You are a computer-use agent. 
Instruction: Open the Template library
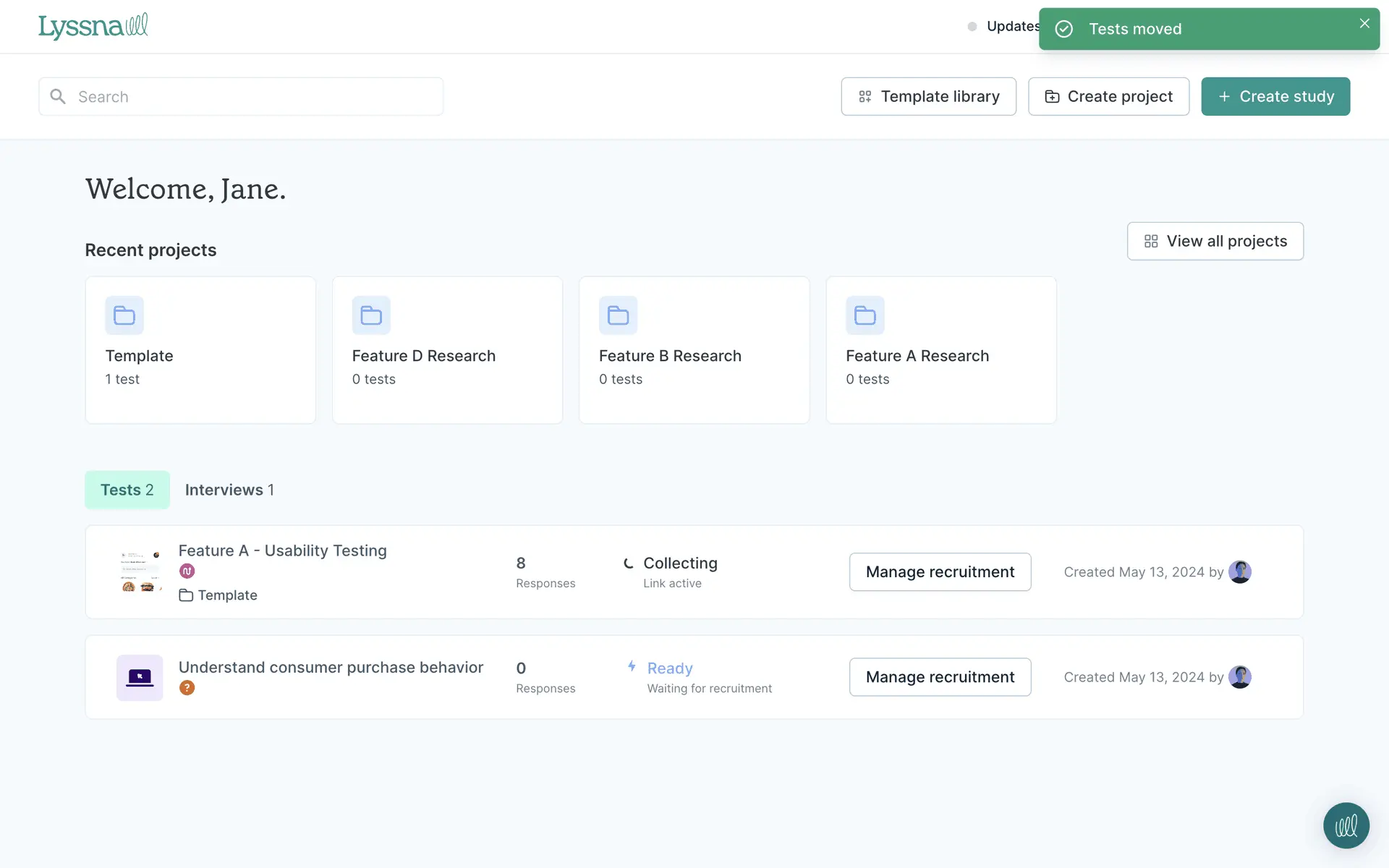pyautogui.click(x=928, y=96)
